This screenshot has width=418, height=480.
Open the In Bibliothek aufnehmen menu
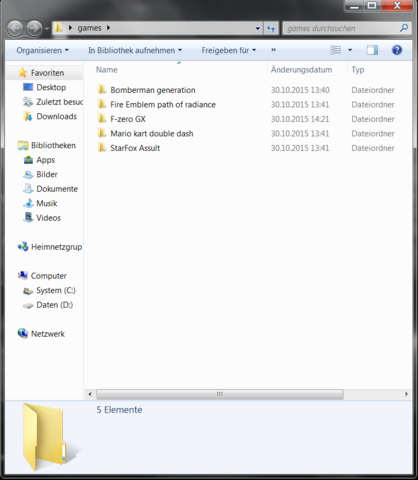point(135,50)
